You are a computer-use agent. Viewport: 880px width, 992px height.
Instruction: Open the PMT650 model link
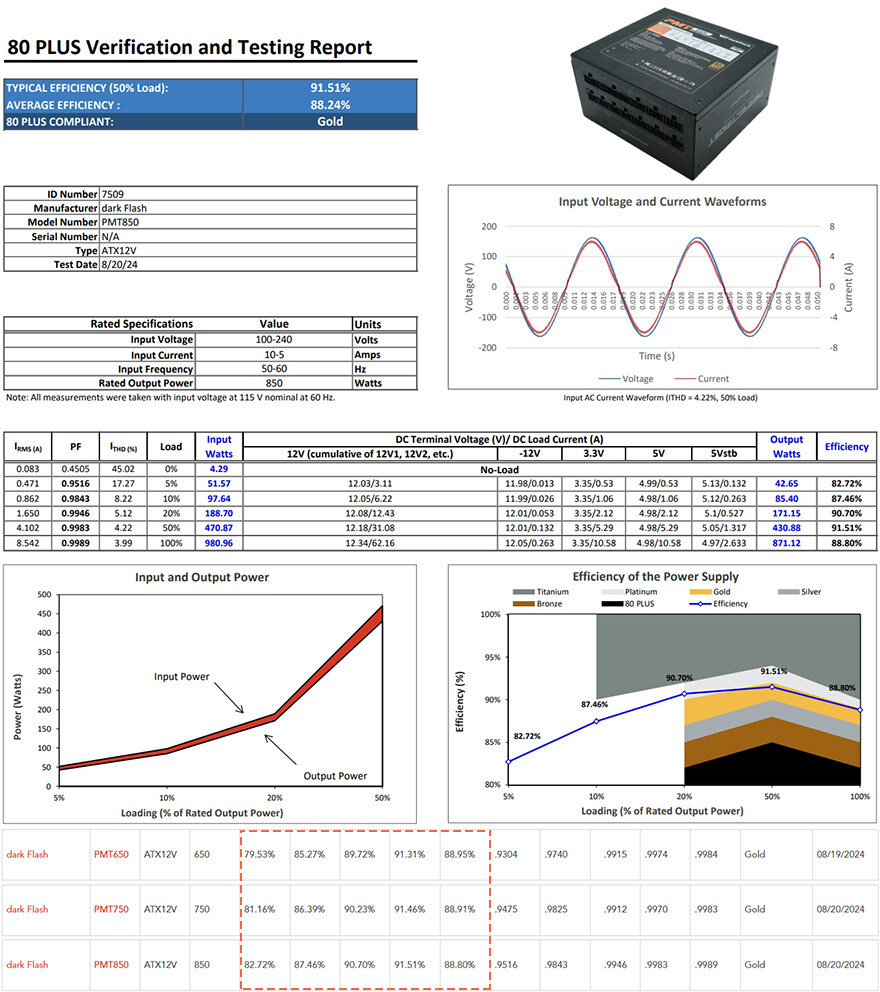click(x=111, y=855)
